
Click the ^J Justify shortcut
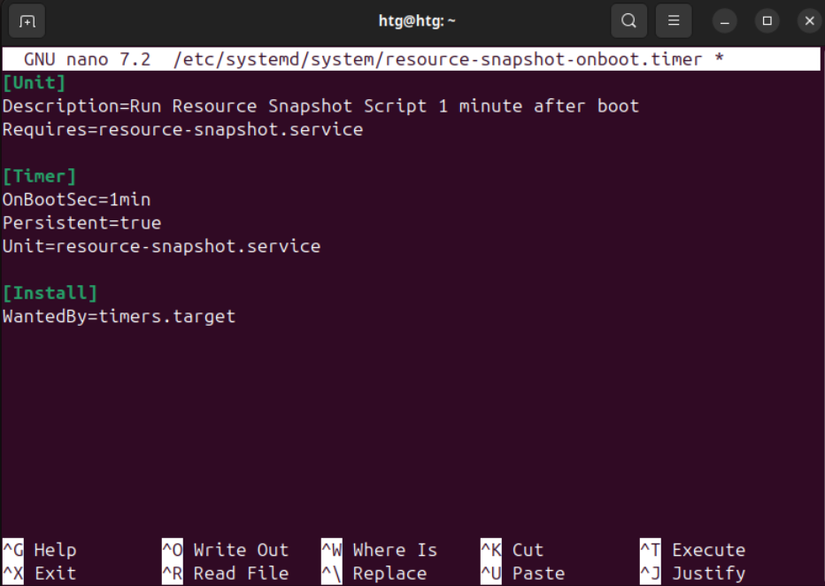click(692, 573)
